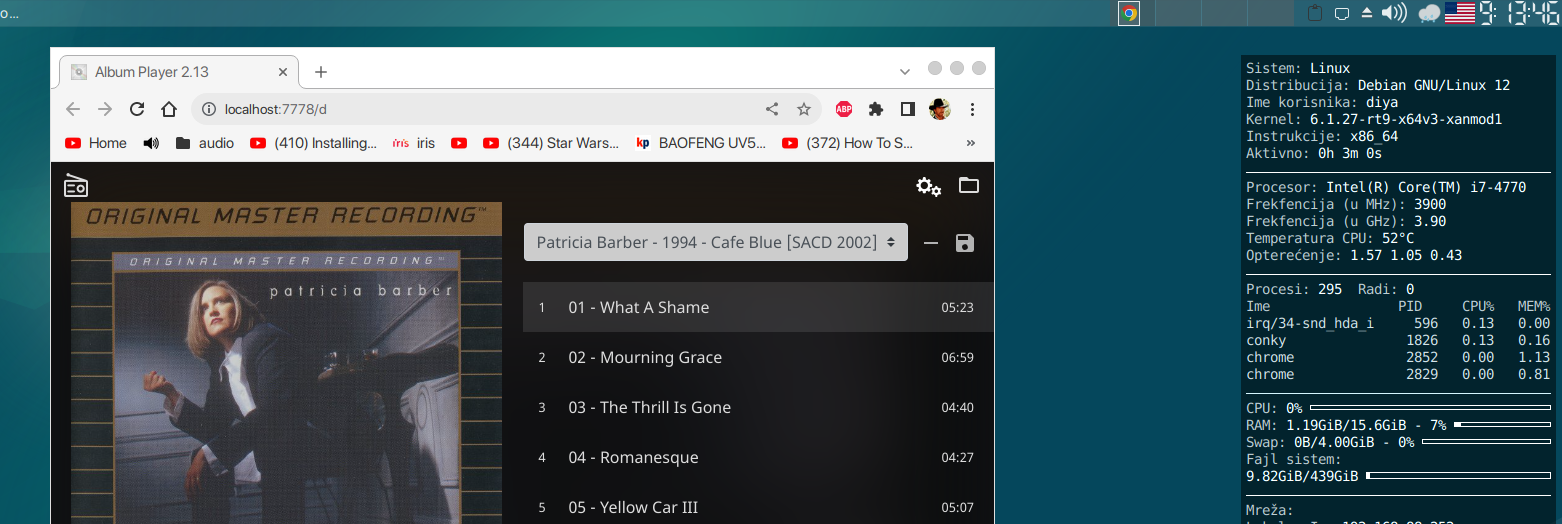Click the Patricia Barber album cover art
This screenshot has width=1562, height=524.
pos(286,363)
